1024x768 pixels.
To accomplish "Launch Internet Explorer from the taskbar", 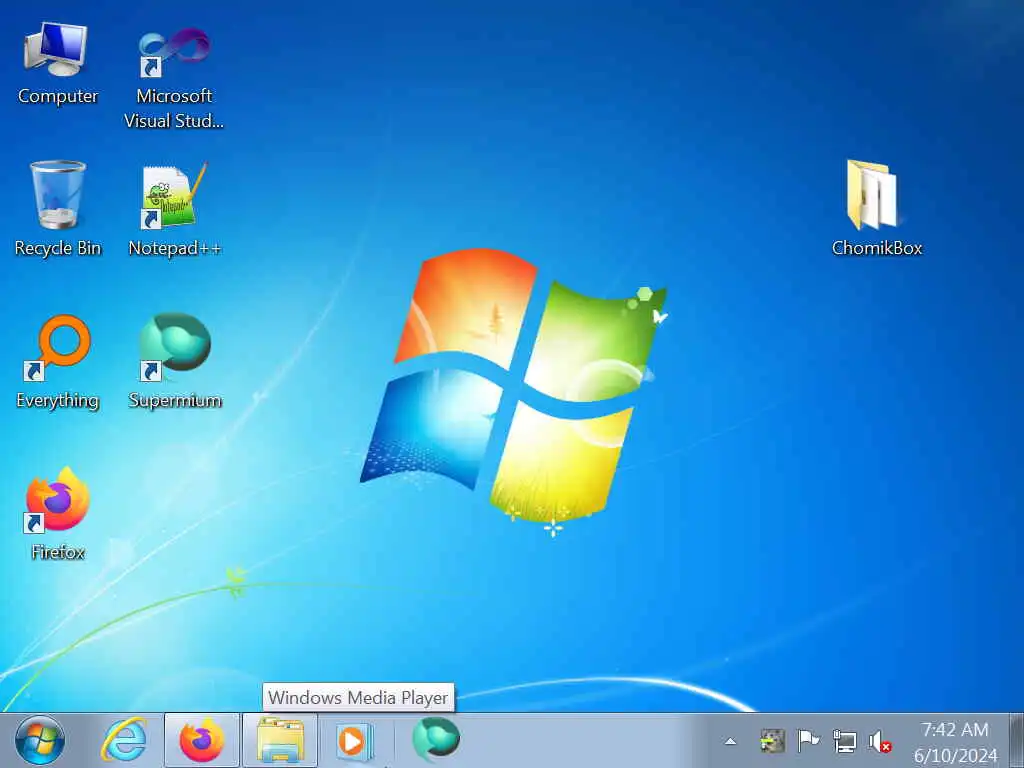I will [123, 741].
